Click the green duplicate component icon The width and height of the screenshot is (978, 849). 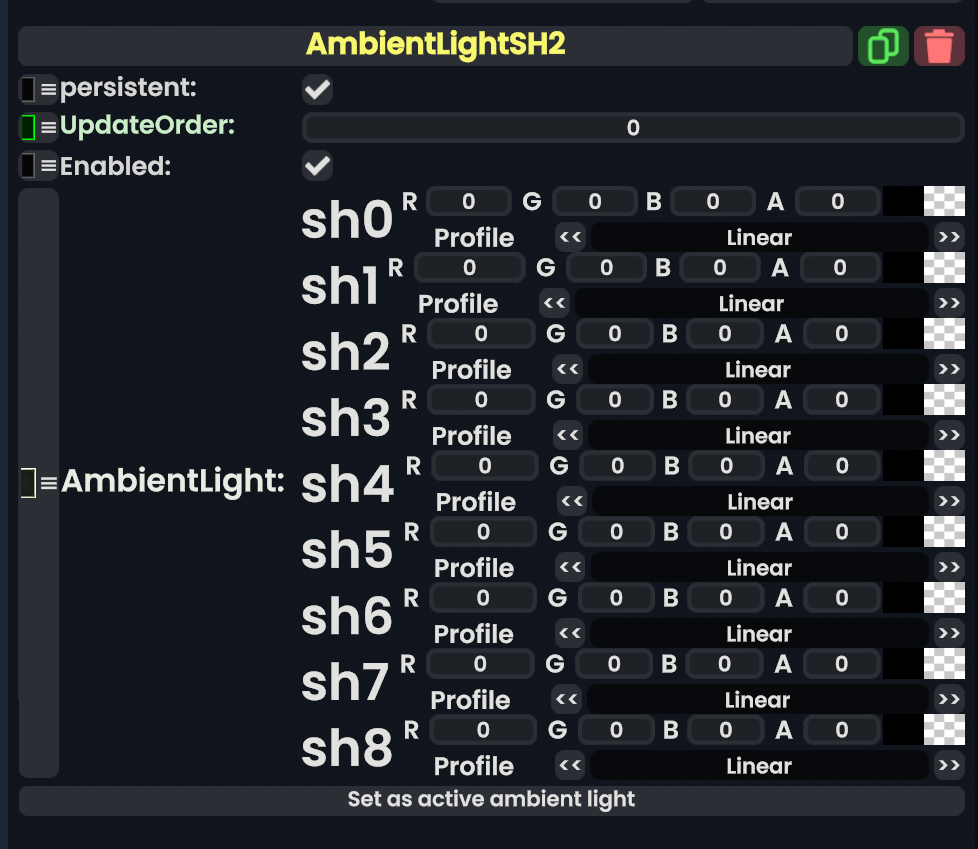point(883,47)
